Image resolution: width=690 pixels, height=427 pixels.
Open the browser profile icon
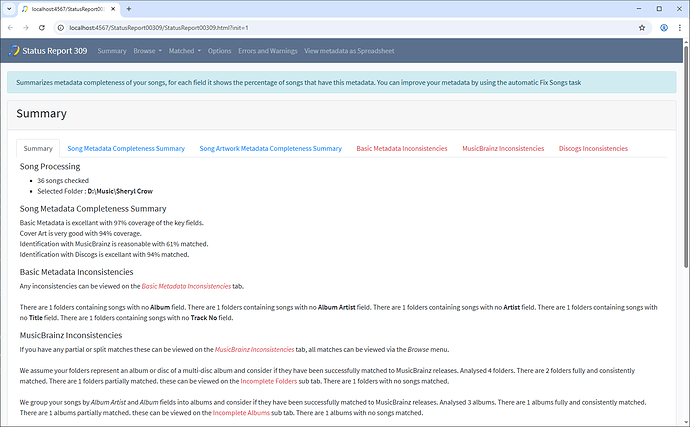pos(664,28)
